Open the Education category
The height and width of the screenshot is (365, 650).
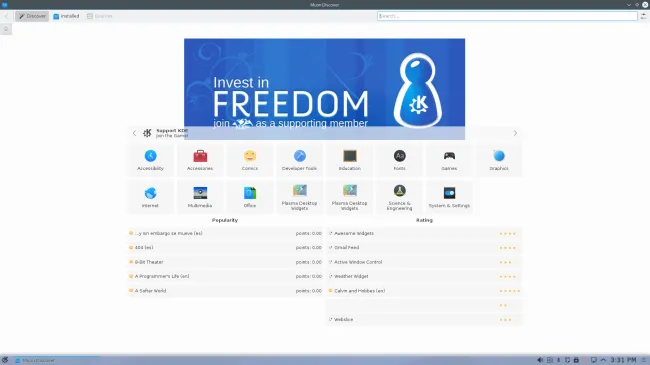click(x=349, y=161)
